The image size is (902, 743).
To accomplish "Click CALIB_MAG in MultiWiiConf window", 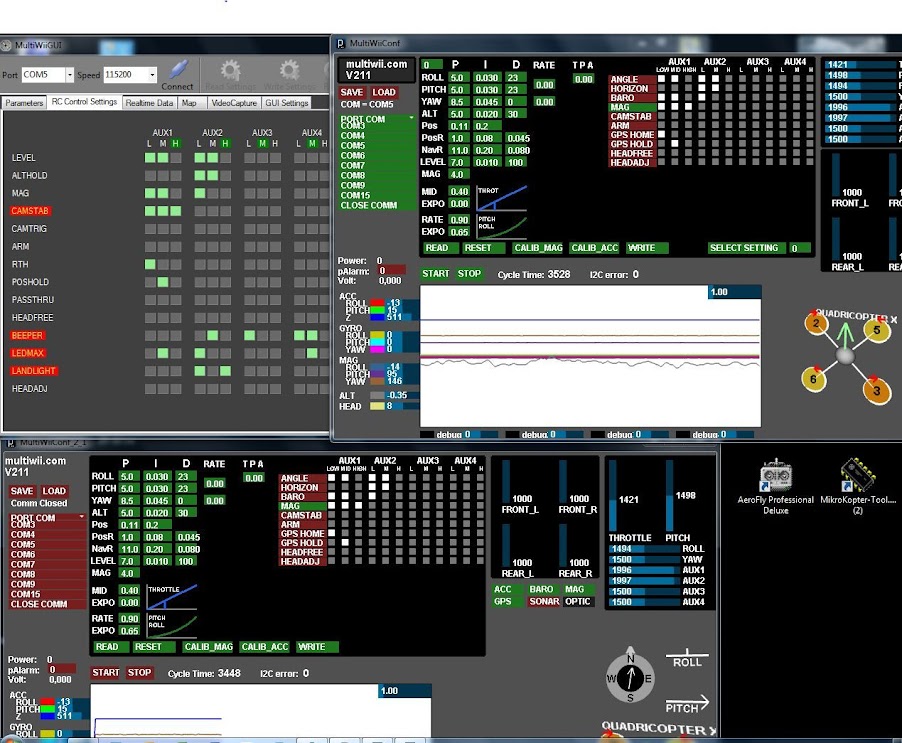I will [x=538, y=248].
